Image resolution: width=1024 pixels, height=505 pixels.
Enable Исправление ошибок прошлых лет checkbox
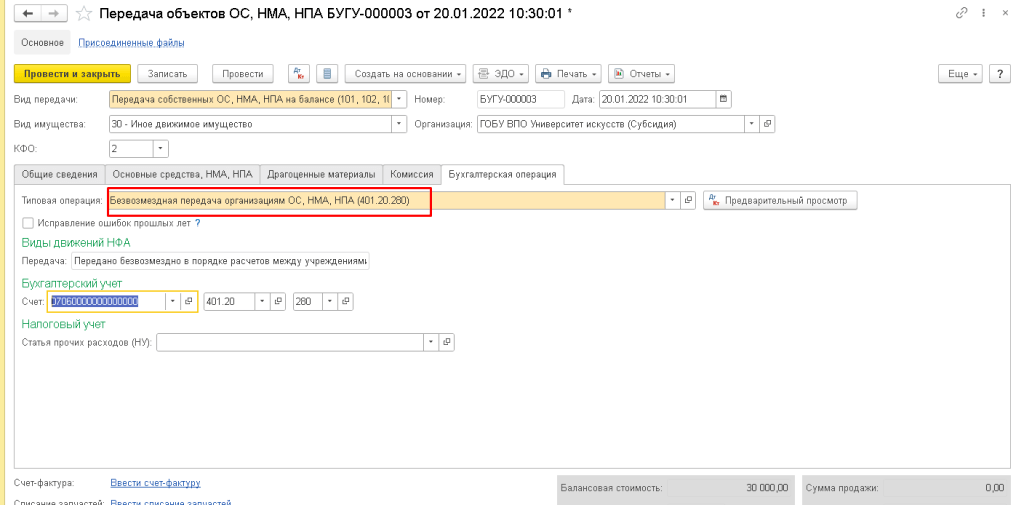28,222
